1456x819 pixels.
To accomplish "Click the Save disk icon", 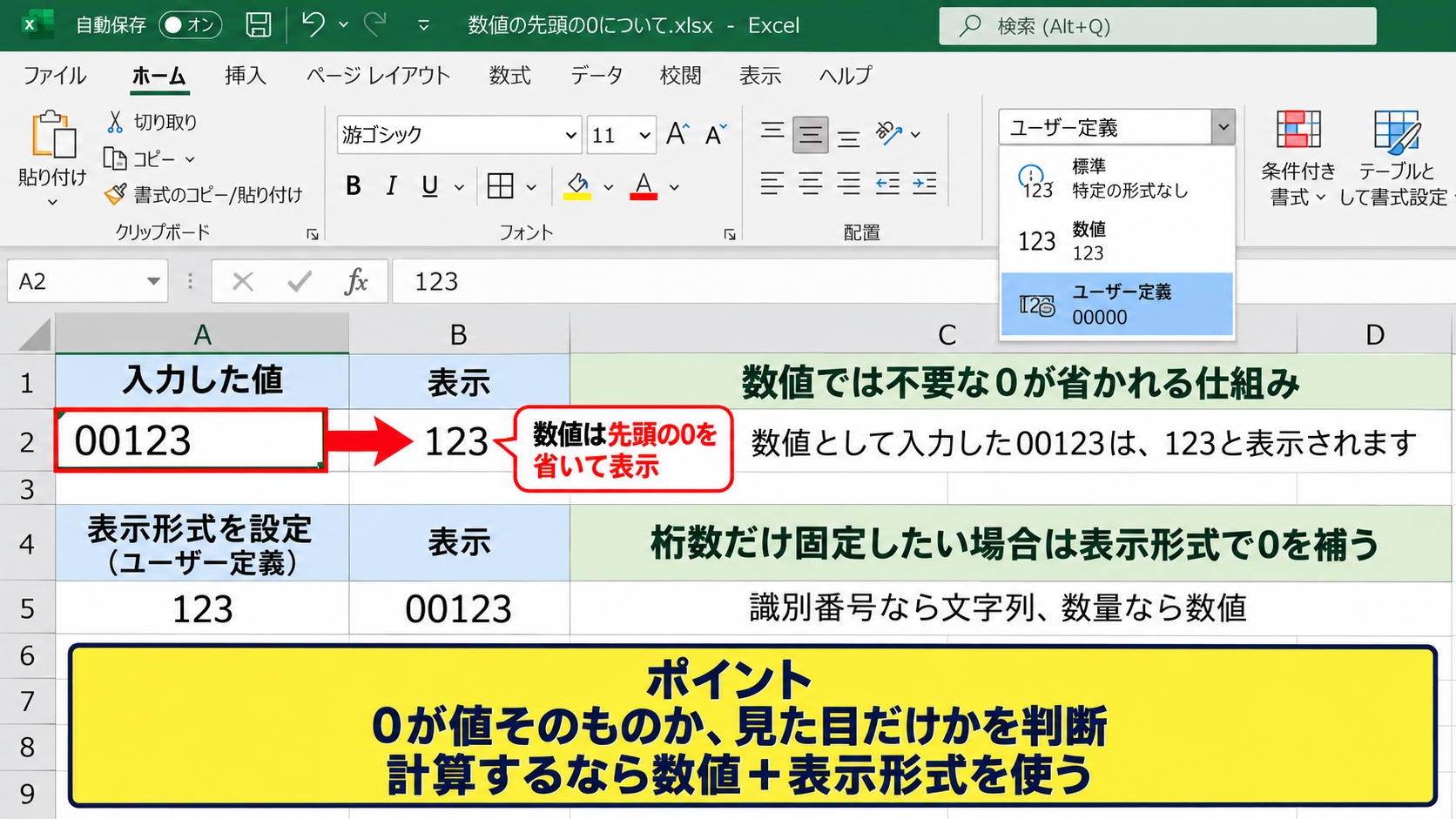I will (259, 24).
